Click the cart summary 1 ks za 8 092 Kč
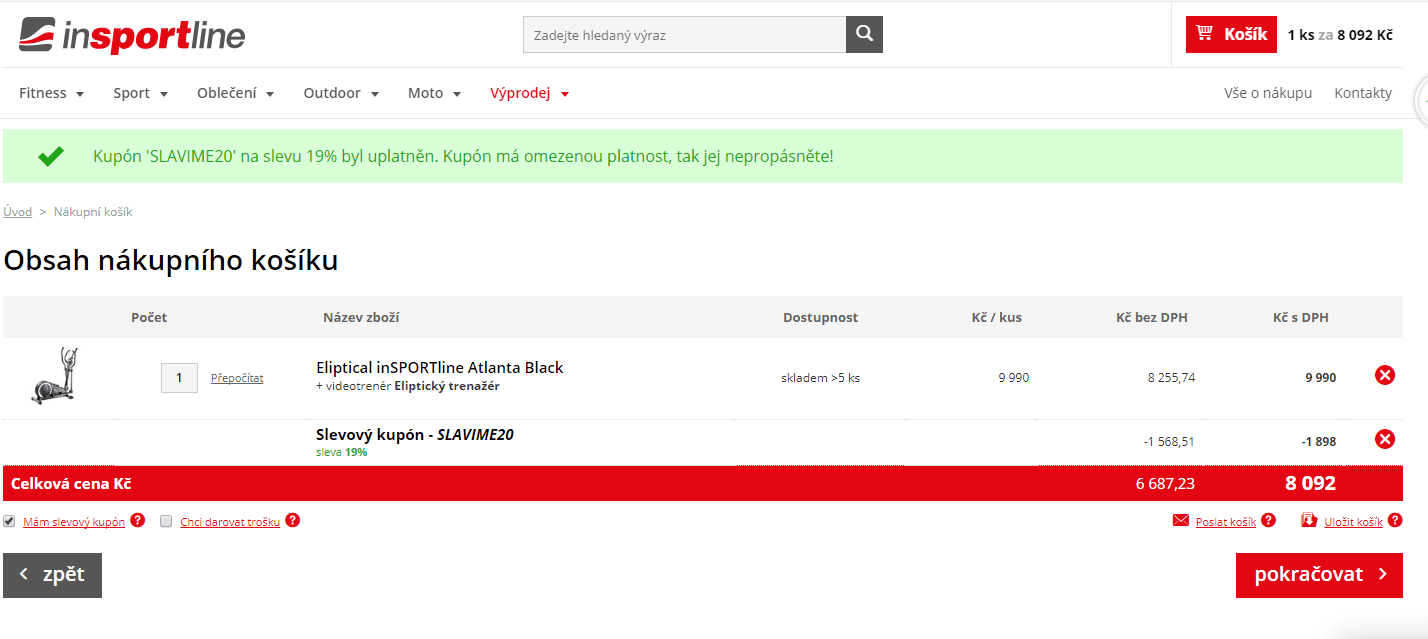The image size is (1428, 639). click(x=1340, y=35)
